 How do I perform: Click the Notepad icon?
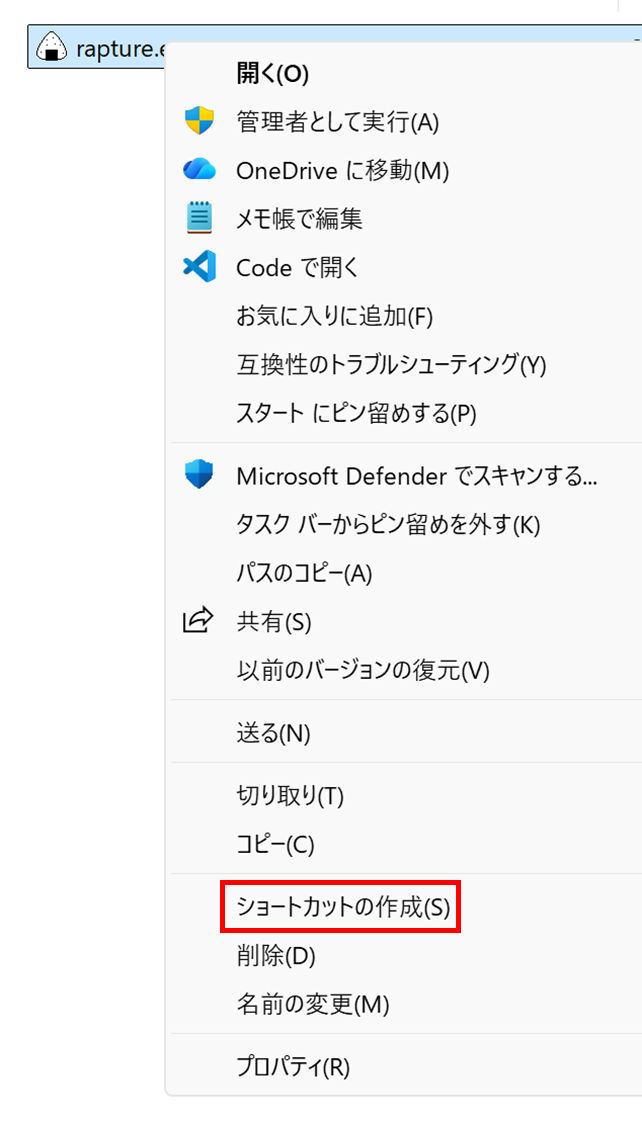(x=199, y=219)
